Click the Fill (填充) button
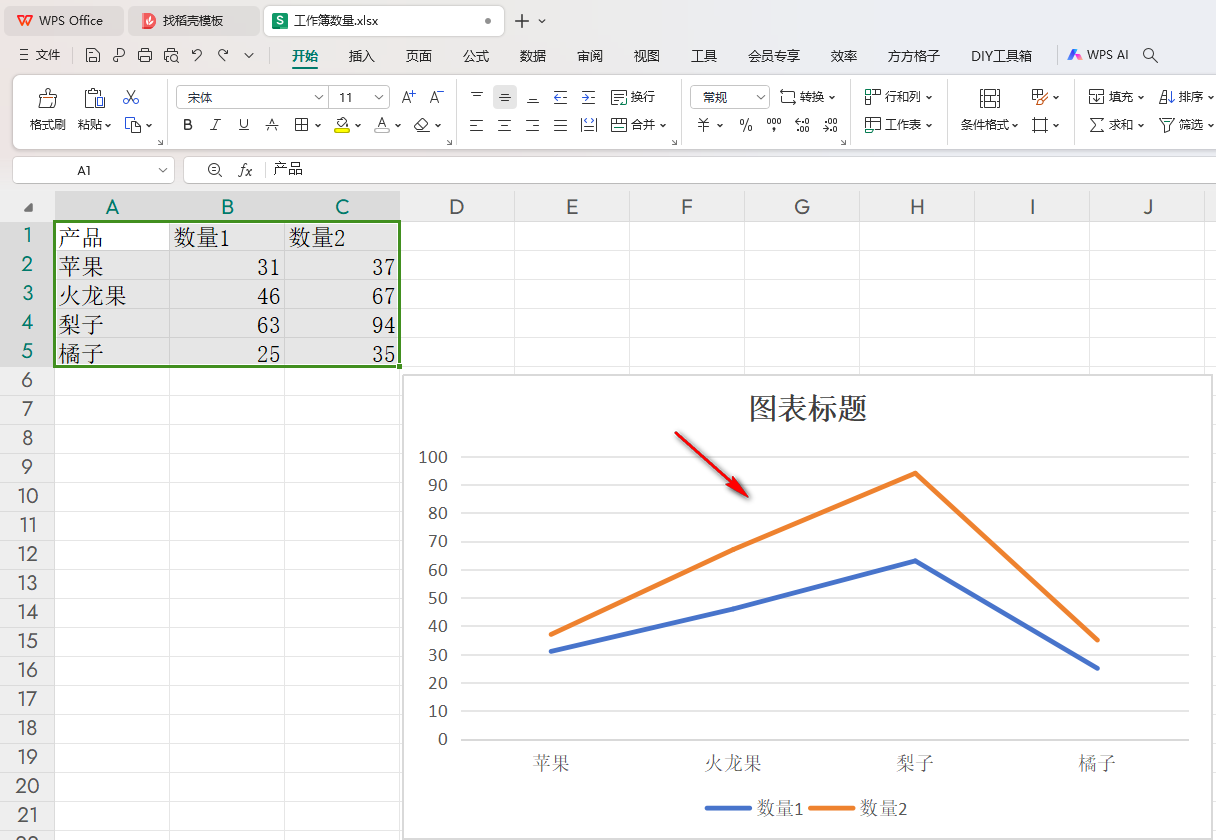Image resolution: width=1216 pixels, height=840 pixels. pyautogui.click(x=1116, y=97)
